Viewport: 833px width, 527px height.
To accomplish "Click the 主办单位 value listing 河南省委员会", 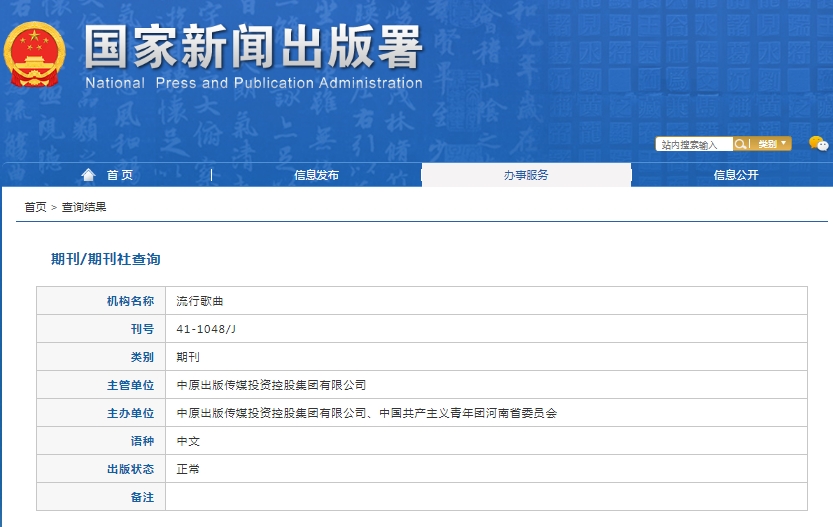I will pos(366,413).
